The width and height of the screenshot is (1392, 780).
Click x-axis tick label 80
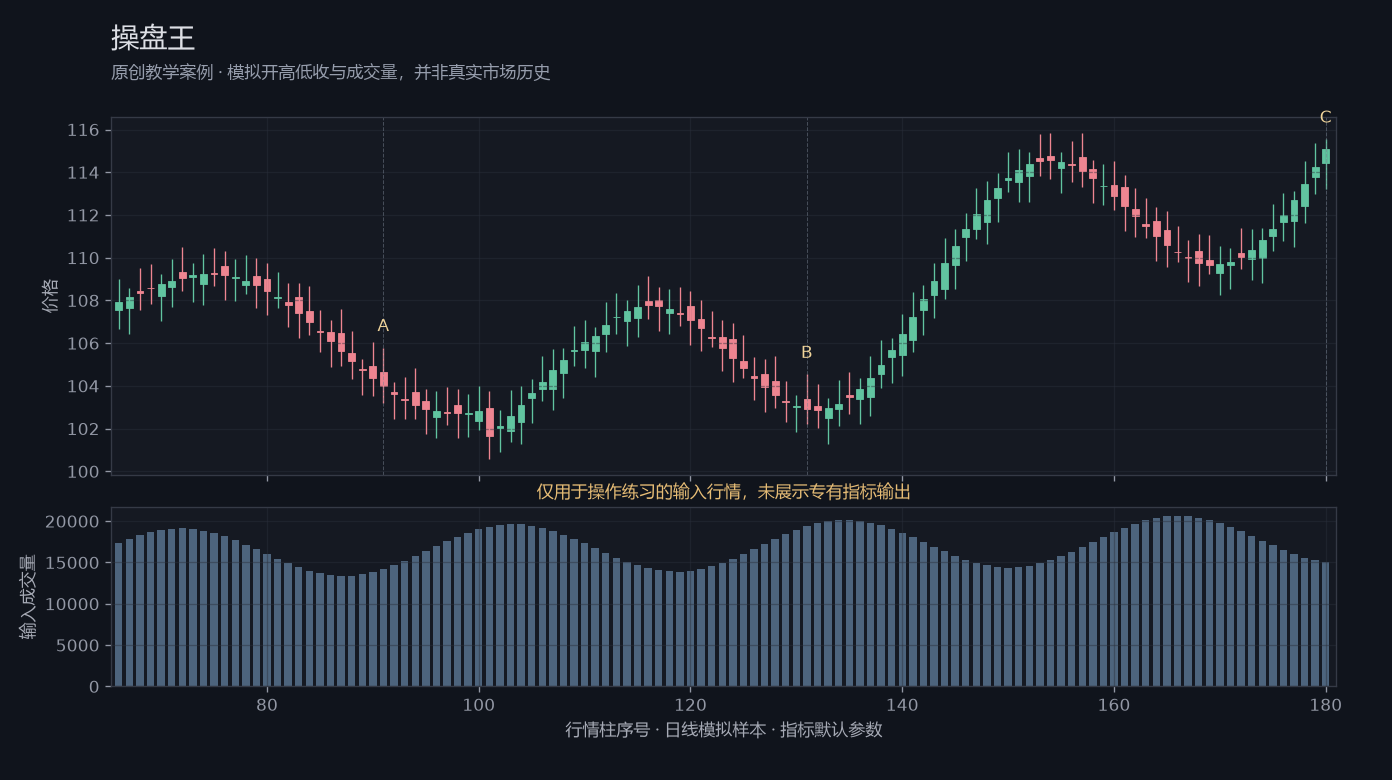267,705
